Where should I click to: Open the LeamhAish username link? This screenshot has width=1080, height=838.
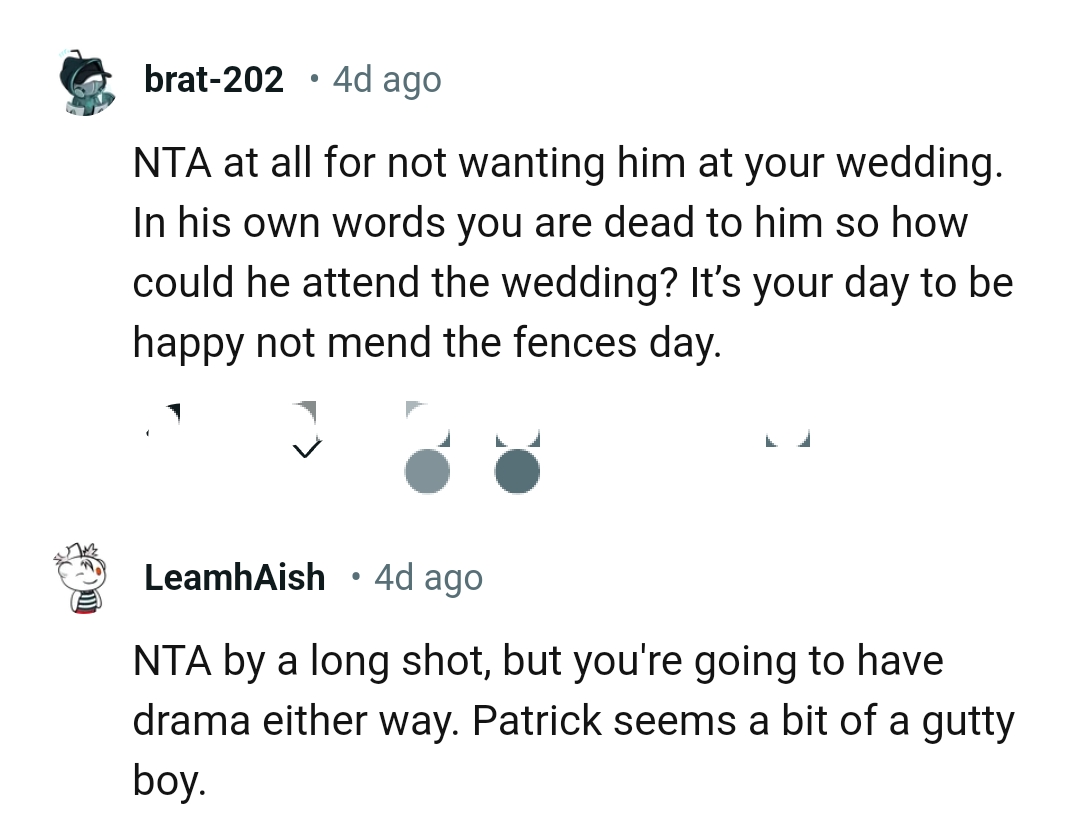coord(235,578)
